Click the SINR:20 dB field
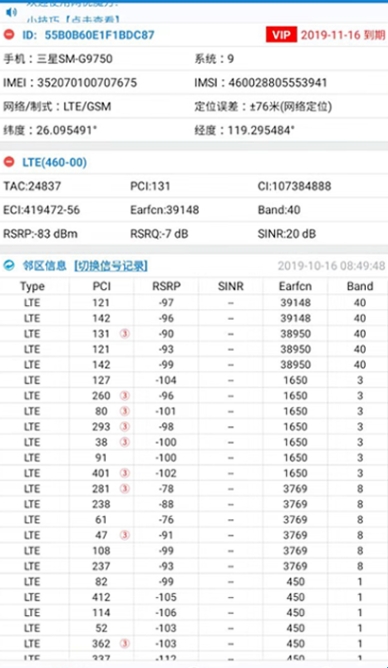 (x=287, y=234)
